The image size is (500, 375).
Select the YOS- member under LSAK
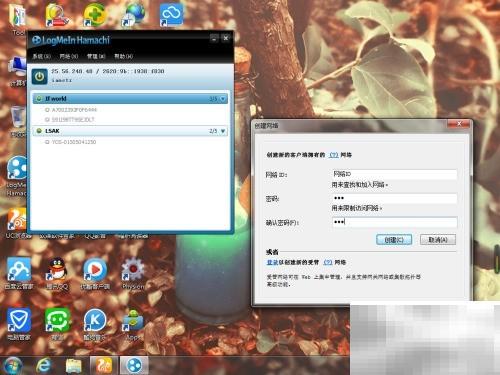[x=70, y=142]
